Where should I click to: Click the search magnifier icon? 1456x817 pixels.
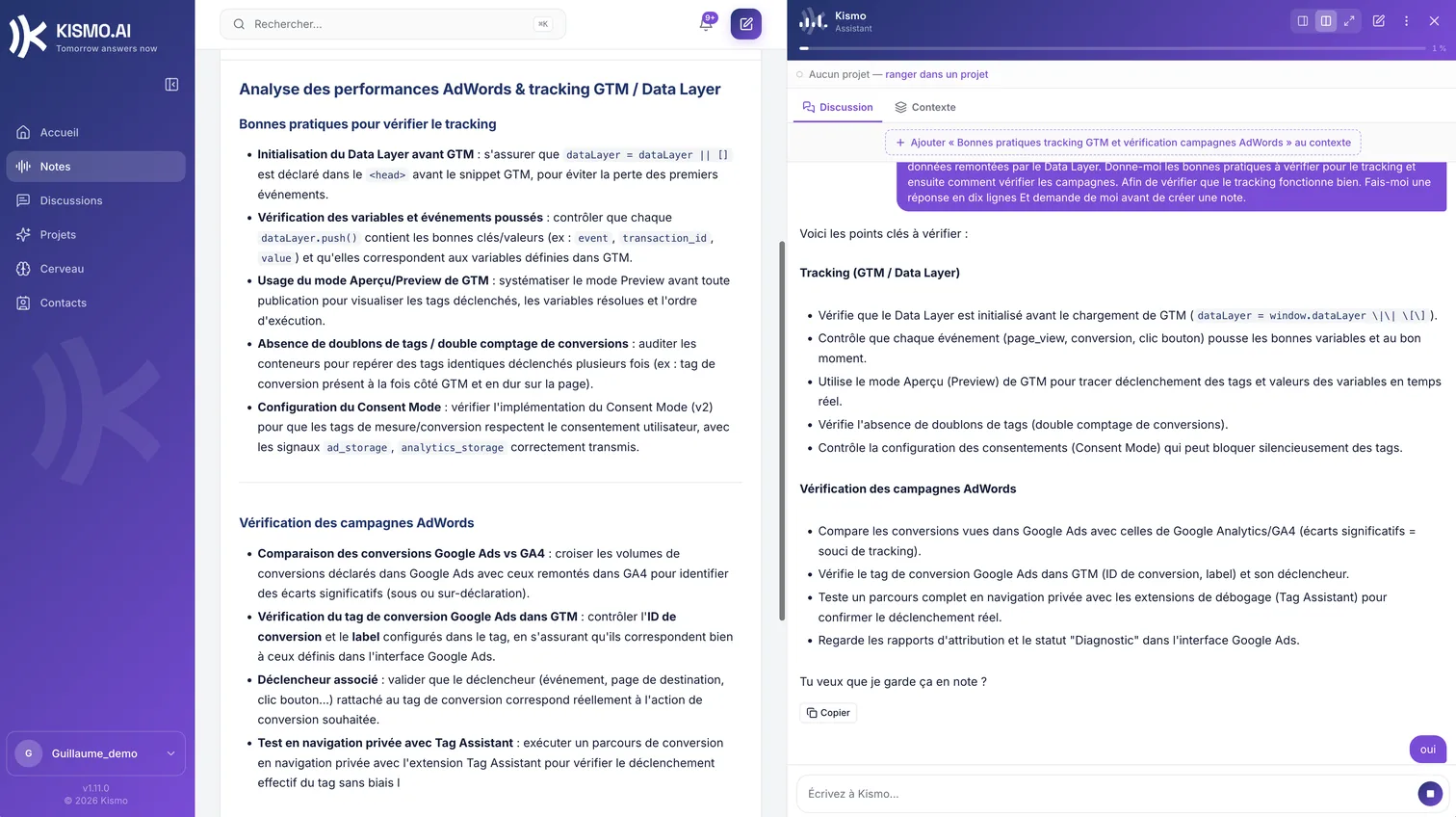239,24
